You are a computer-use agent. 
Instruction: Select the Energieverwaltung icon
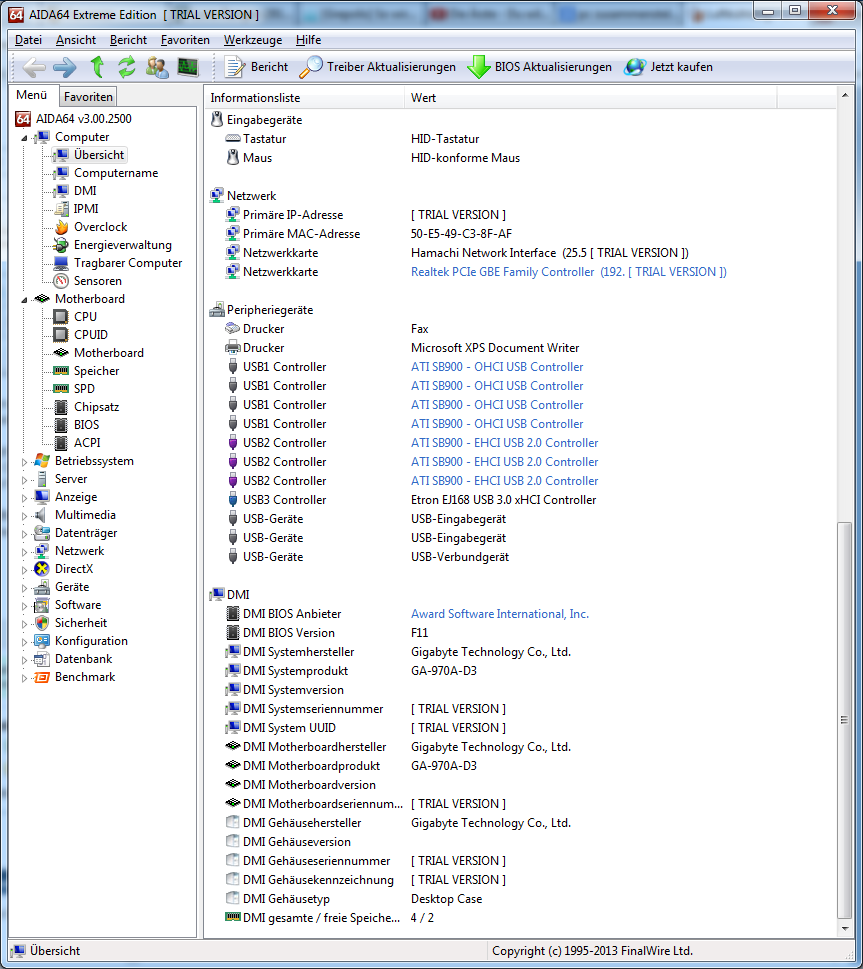click(61, 245)
